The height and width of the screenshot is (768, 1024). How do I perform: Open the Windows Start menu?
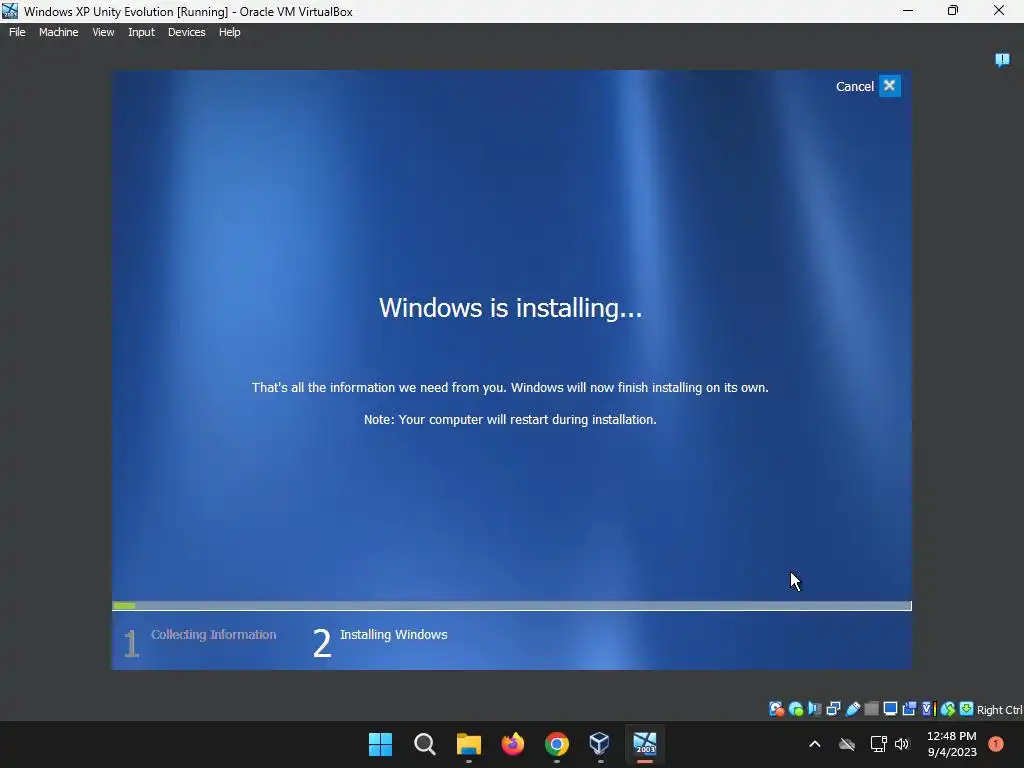pos(380,744)
